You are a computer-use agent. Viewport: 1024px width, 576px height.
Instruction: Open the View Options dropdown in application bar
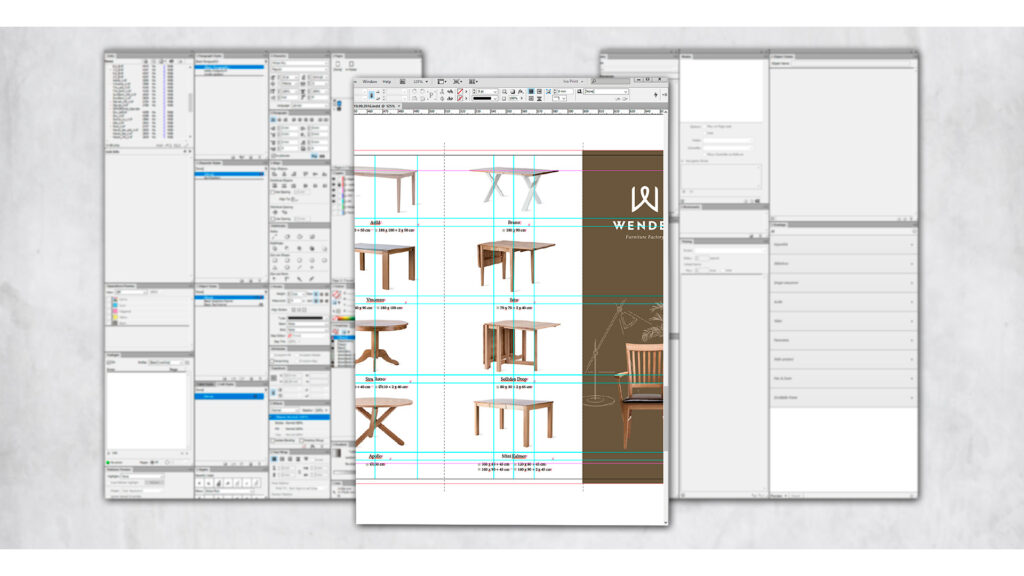[442, 82]
